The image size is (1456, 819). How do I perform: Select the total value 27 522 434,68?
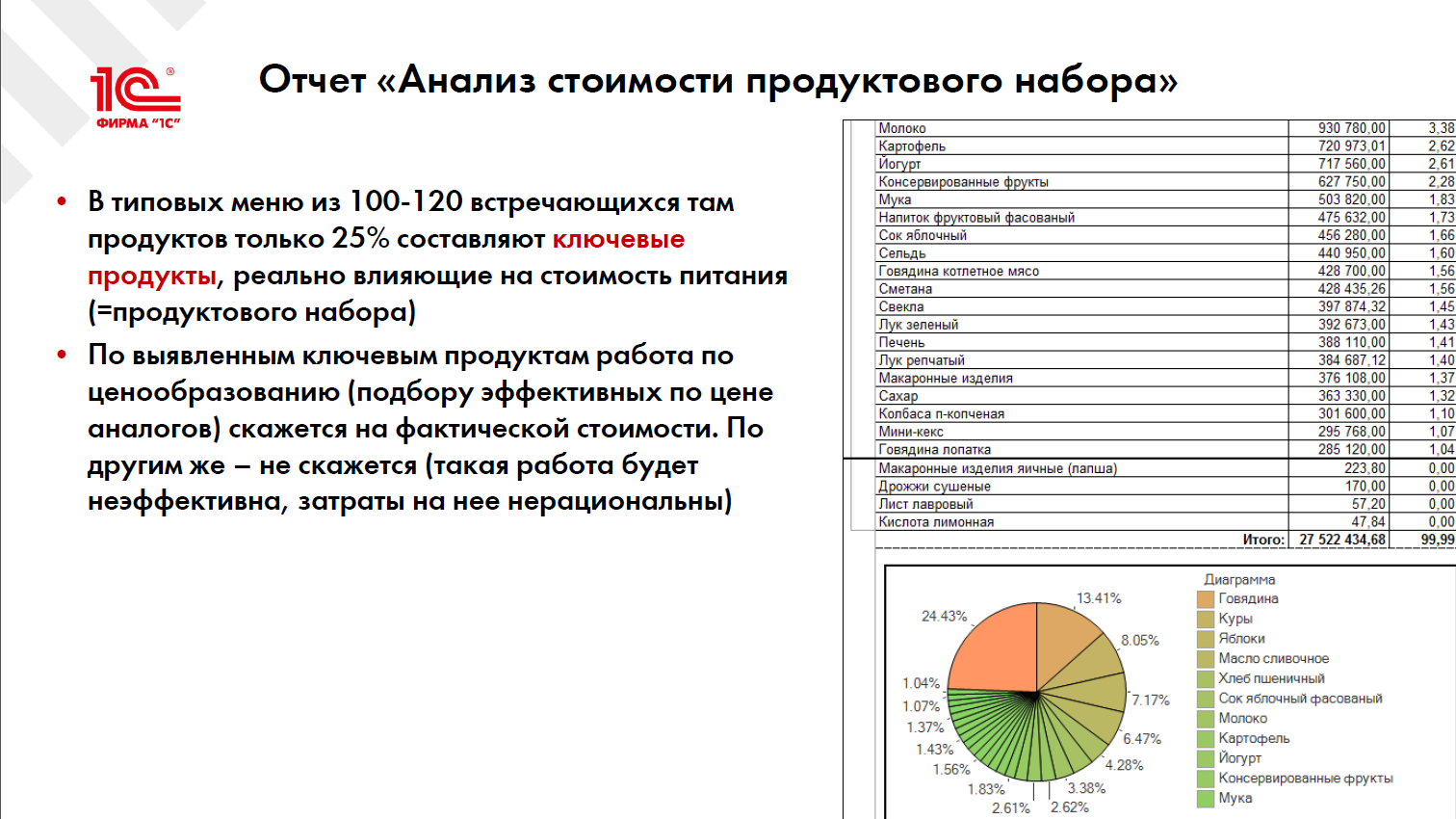1342,540
